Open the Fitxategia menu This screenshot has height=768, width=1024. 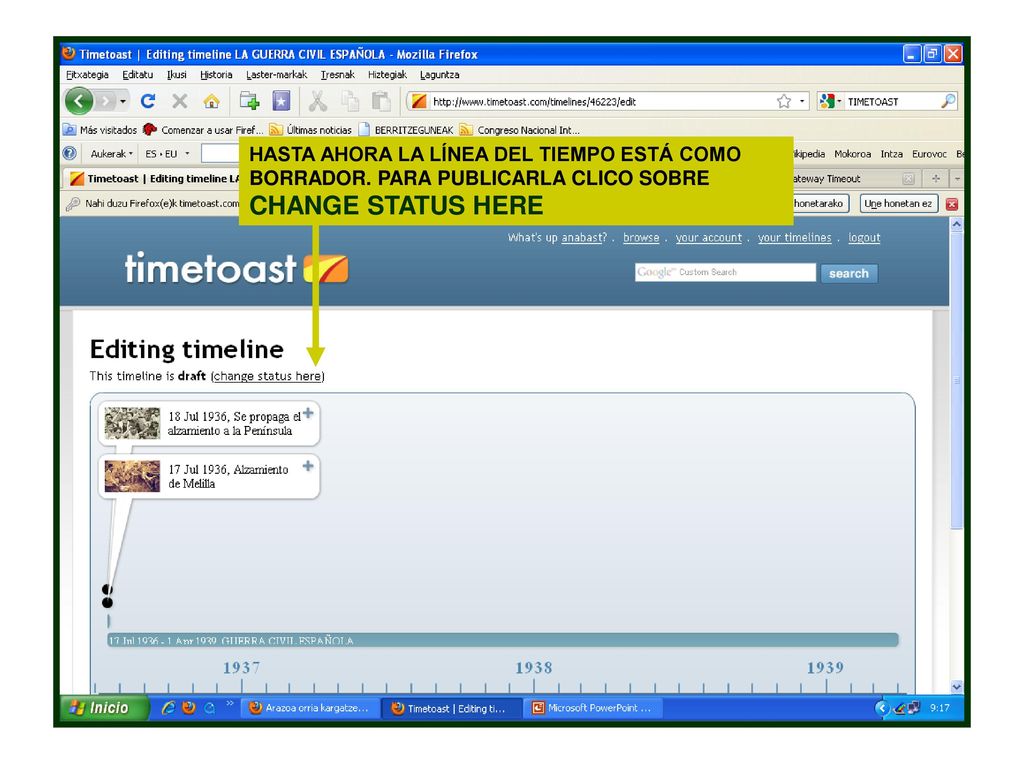[88, 74]
